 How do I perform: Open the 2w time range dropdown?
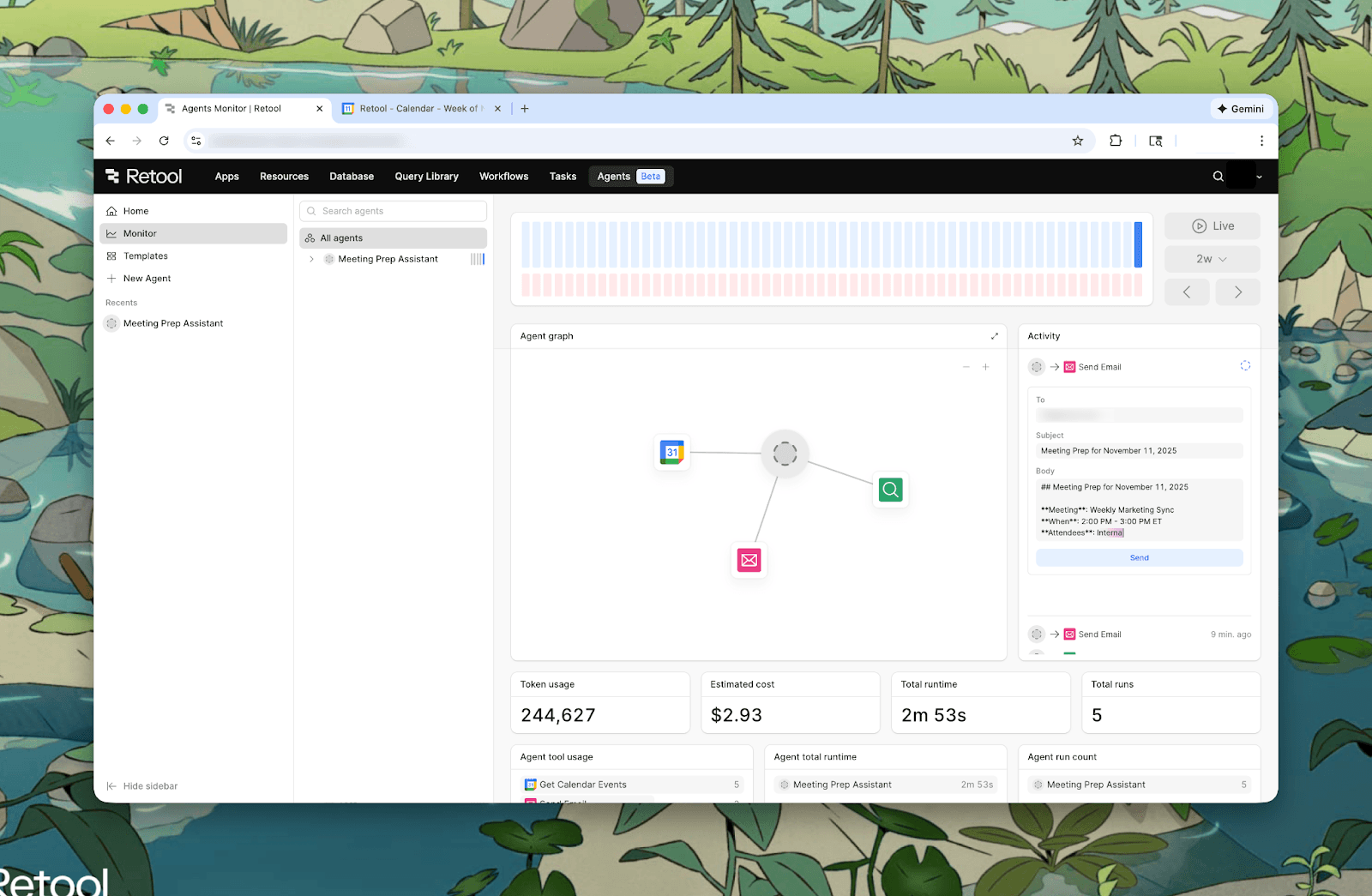(x=1212, y=259)
